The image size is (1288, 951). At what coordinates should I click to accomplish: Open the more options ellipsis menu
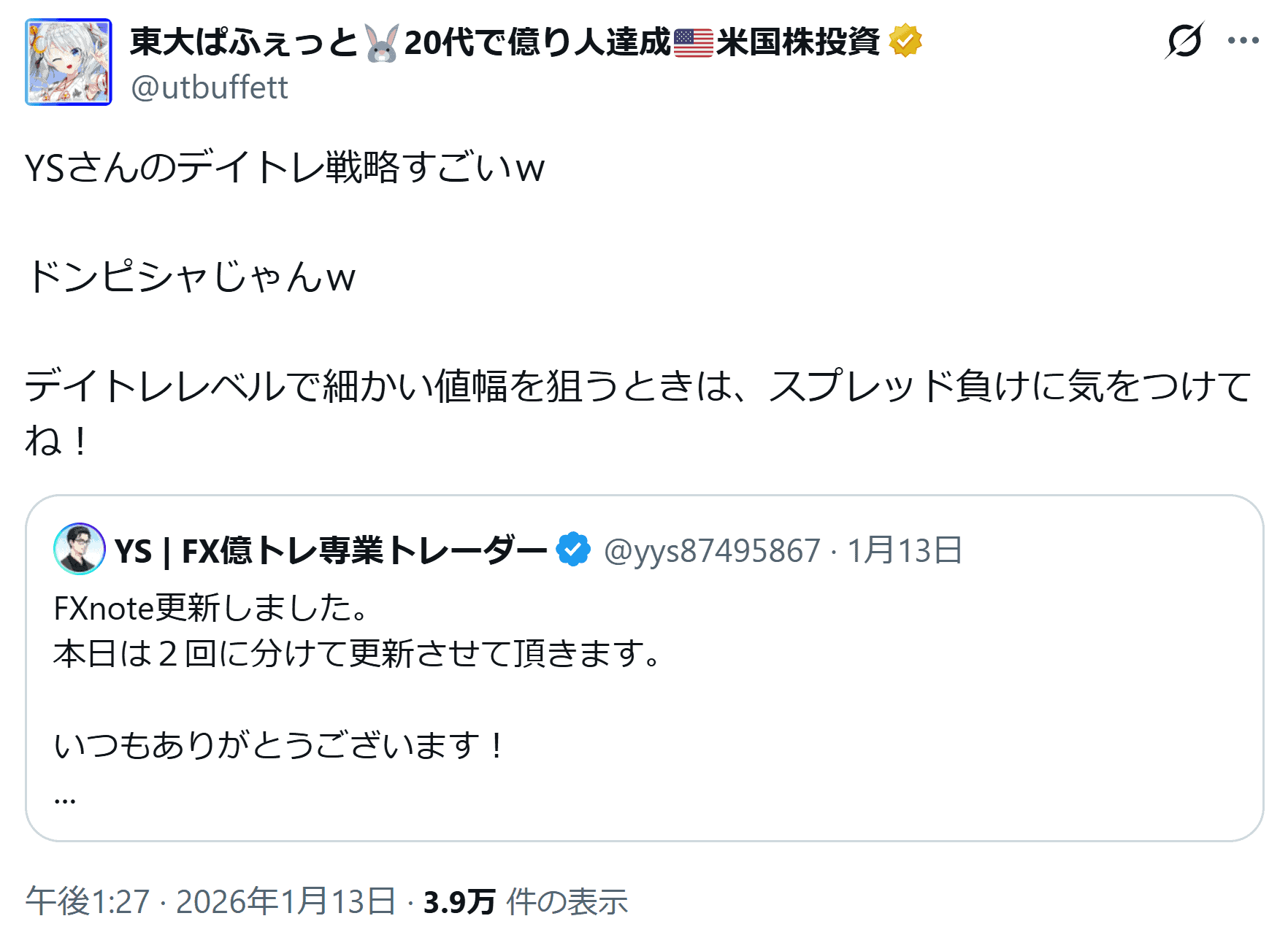(x=1243, y=41)
